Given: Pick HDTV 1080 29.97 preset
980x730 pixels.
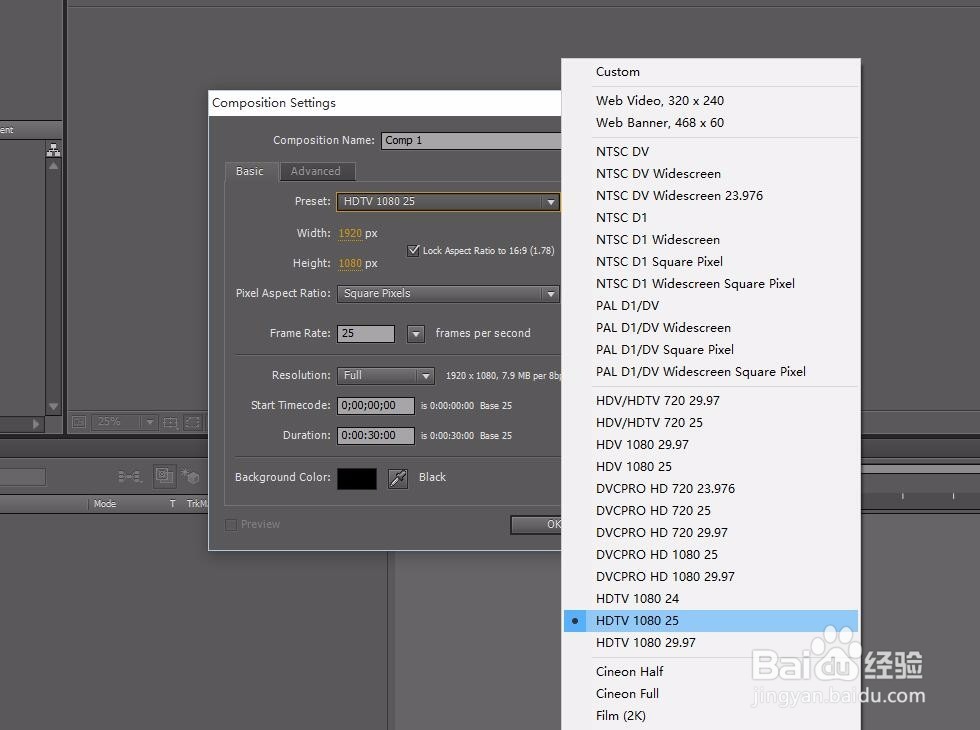Looking at the screenshot, I should [711, 642].
